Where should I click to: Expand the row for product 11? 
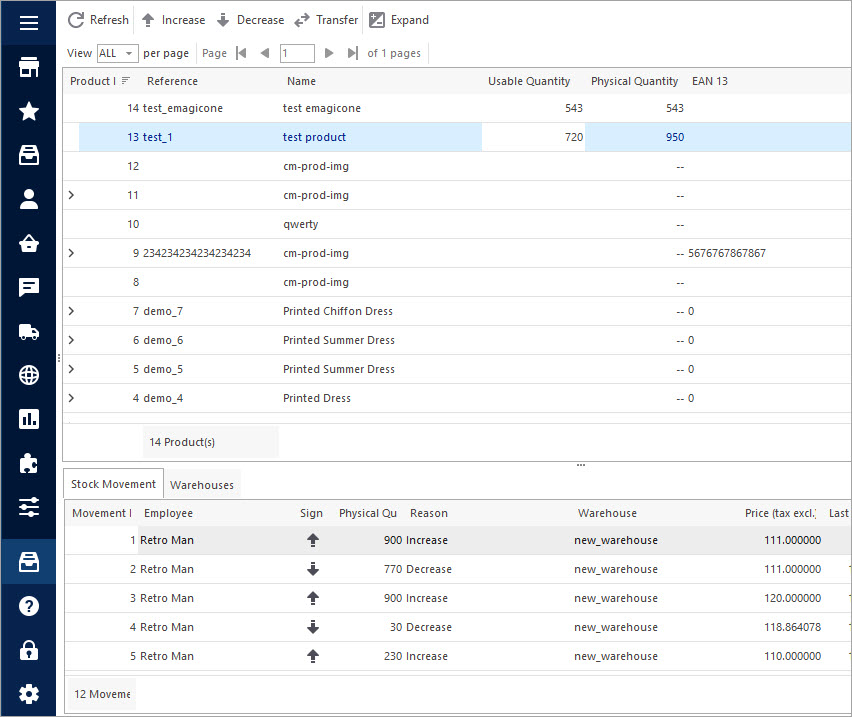pyautogui.click(x=71, y=195)
